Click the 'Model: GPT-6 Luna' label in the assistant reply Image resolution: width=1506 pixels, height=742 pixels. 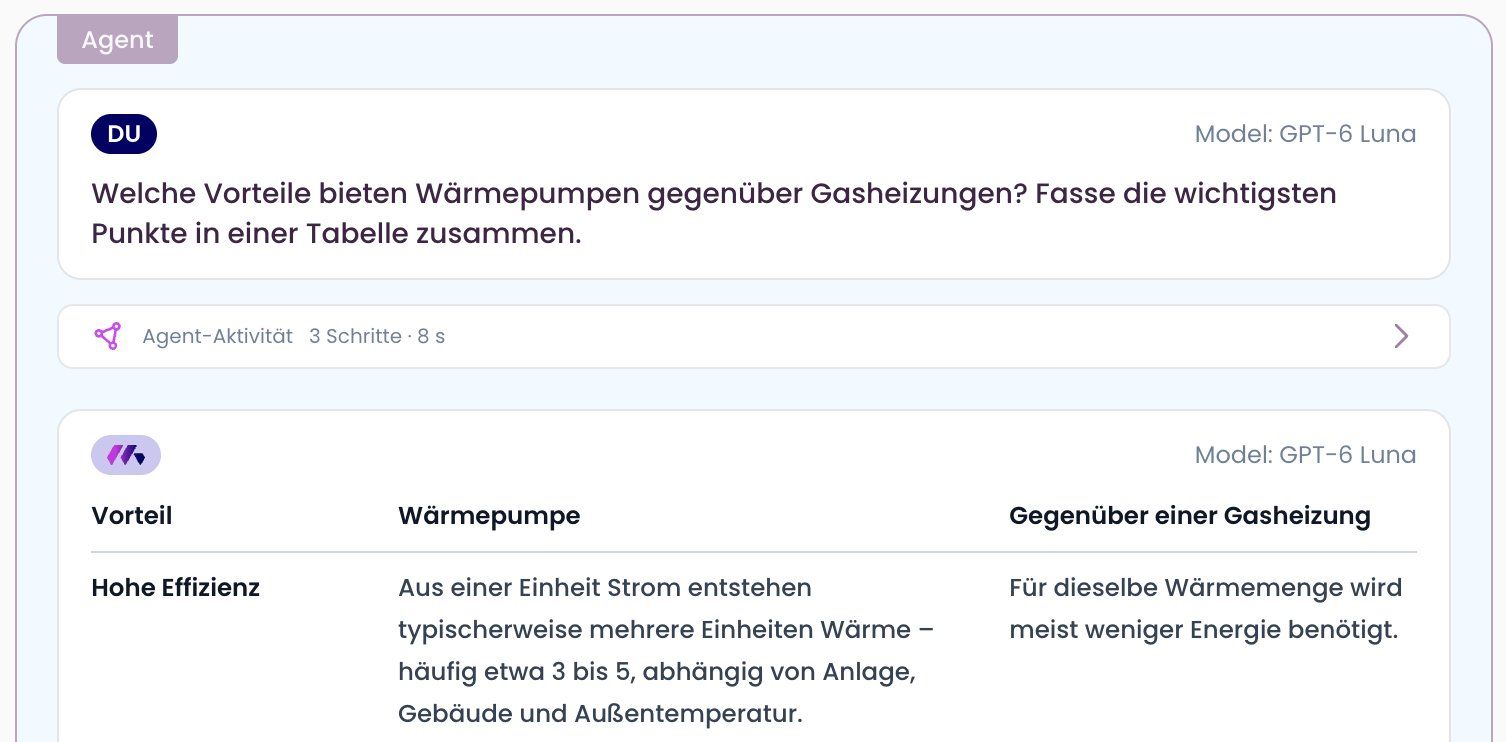click(1305, 455)
